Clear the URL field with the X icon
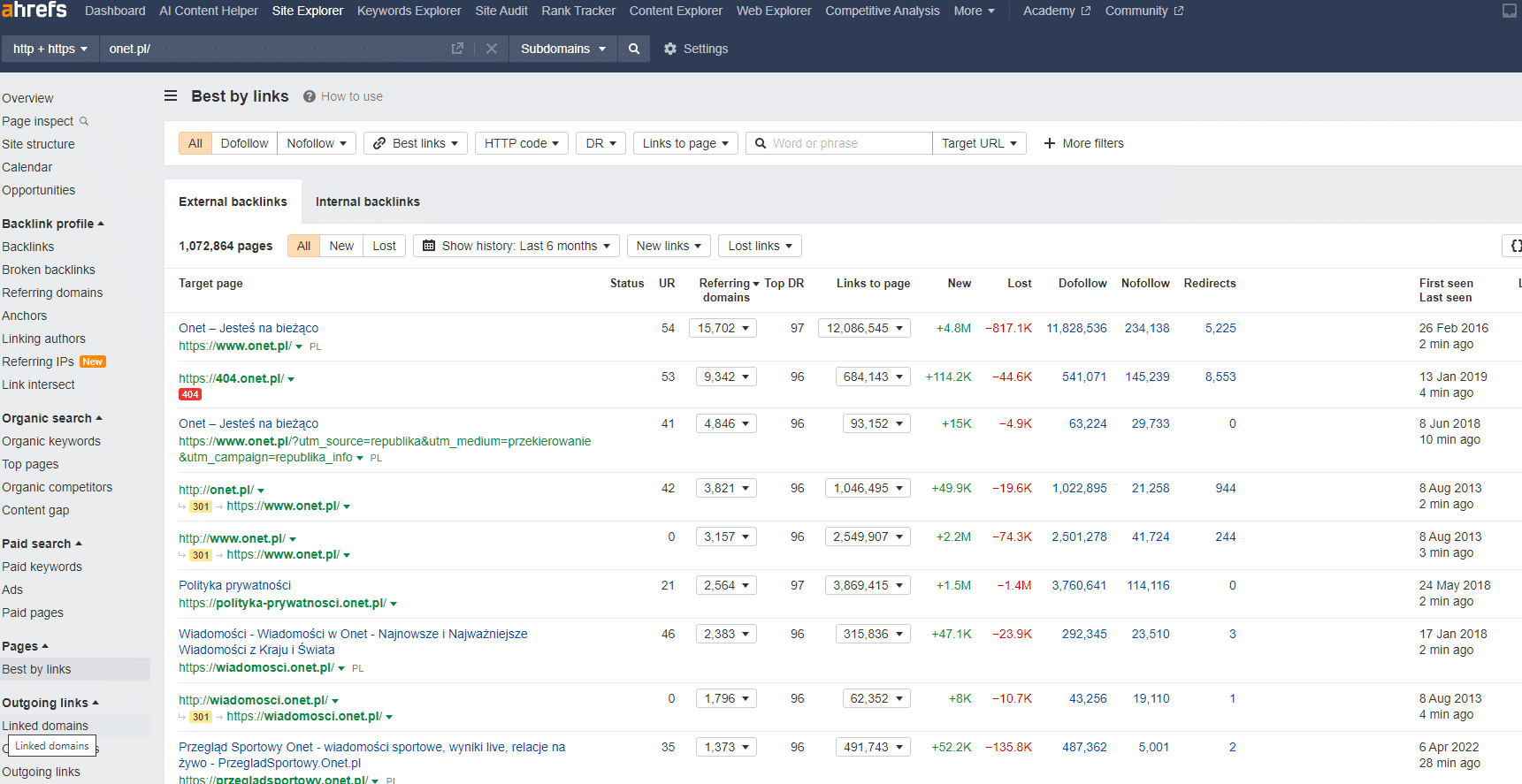The height and width of the screenshot is (784, 1522). 492,49
